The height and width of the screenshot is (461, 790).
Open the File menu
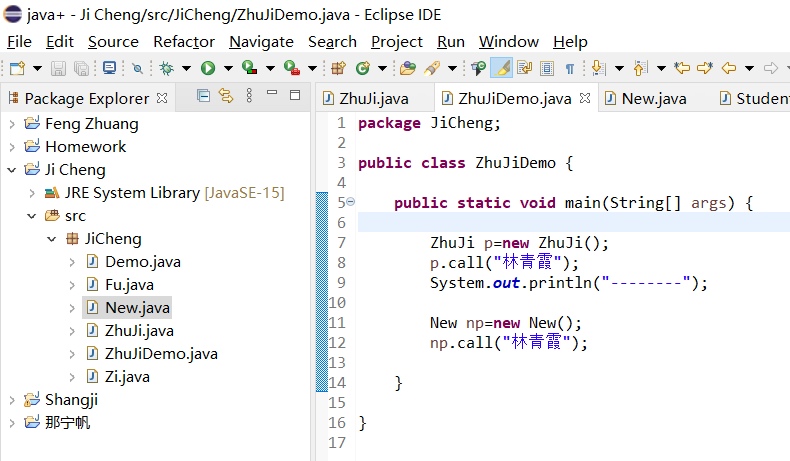click(x=19, y=42)
